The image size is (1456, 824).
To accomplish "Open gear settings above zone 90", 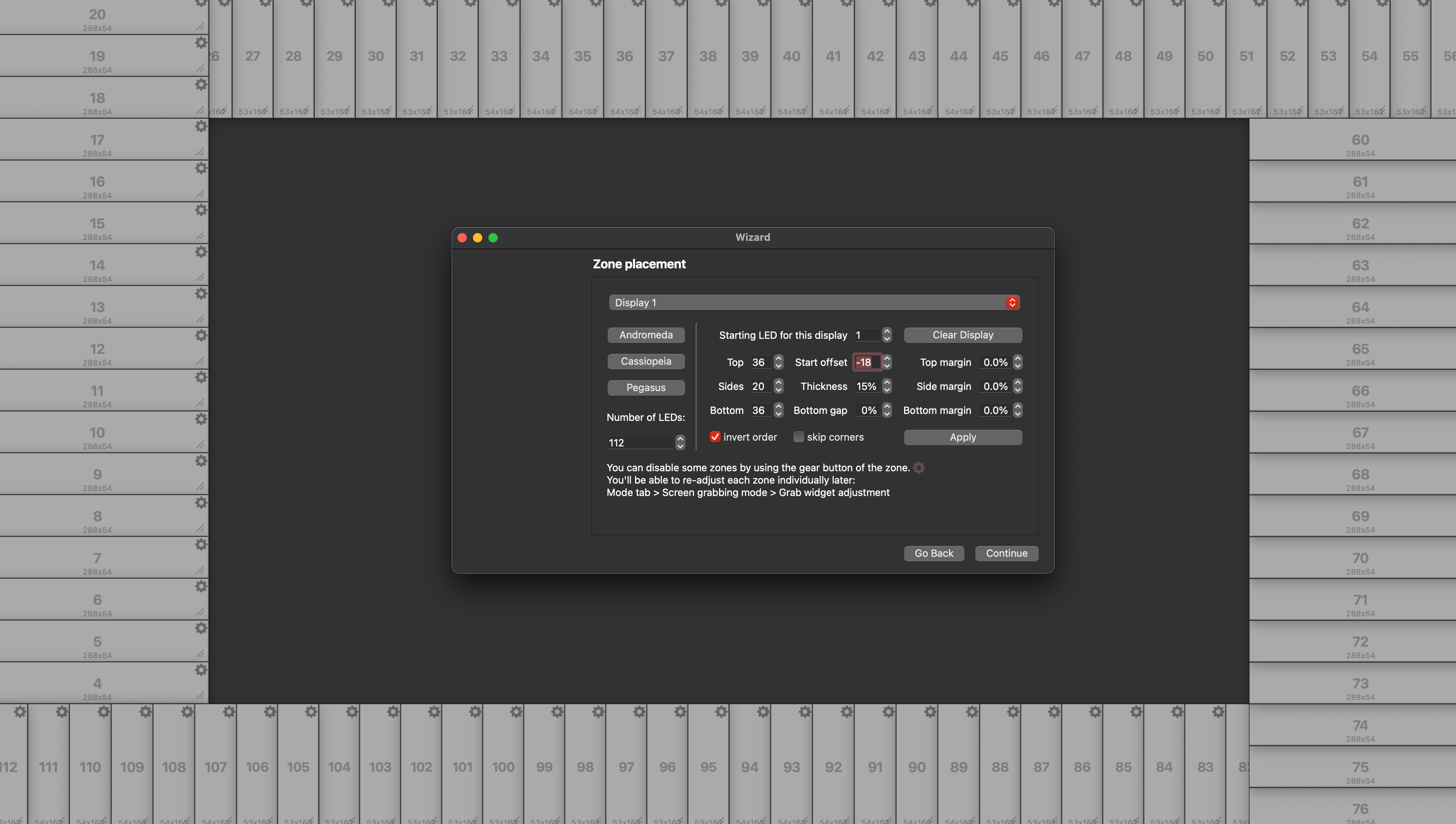I will pos(930,712).
